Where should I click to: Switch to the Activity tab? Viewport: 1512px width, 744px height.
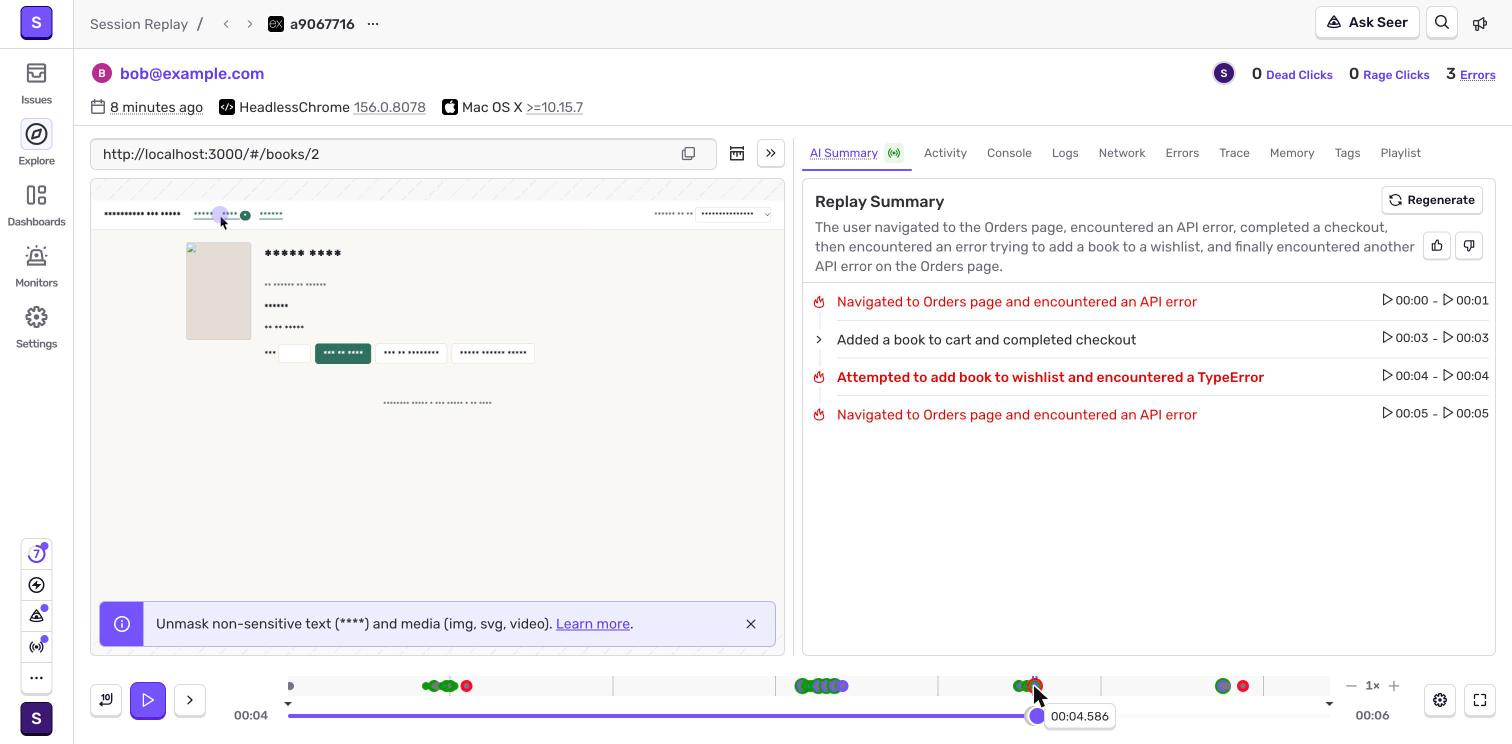[945, 153]
